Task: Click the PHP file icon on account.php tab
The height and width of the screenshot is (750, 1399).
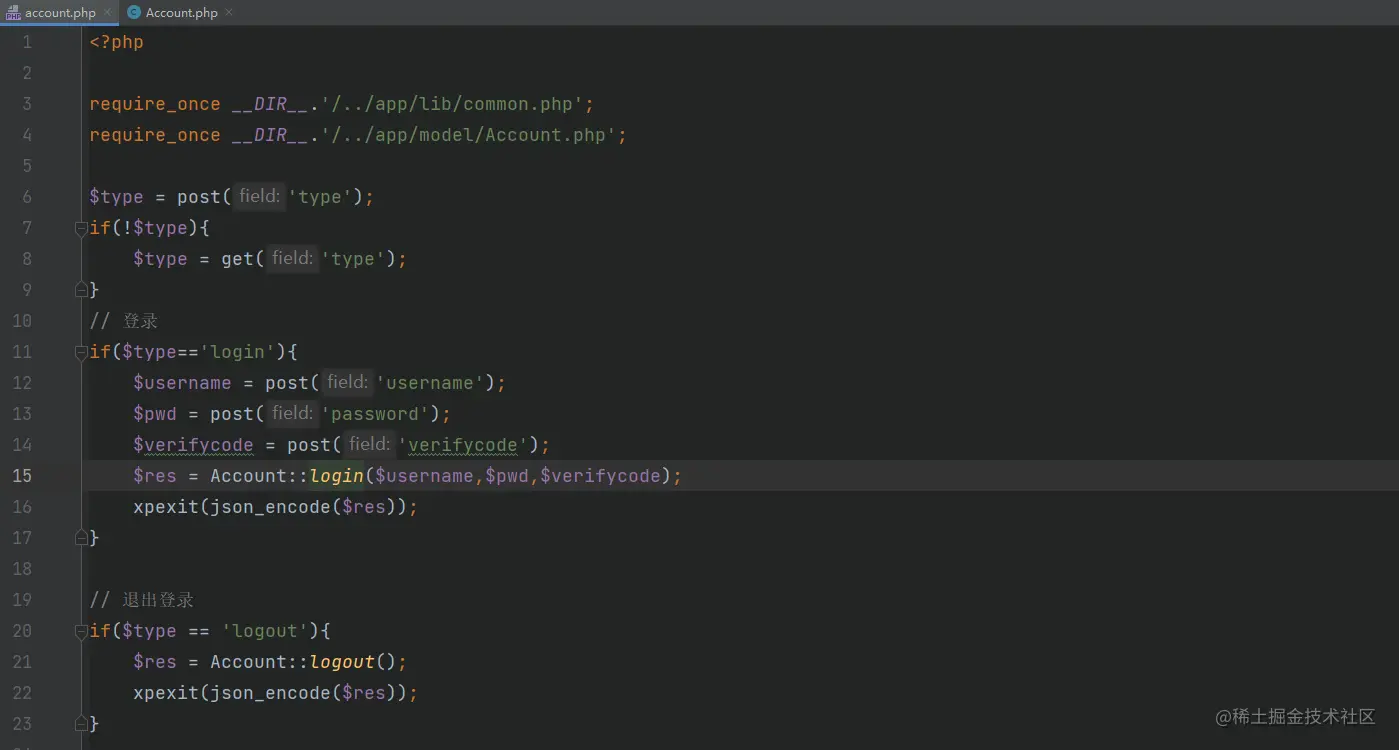Action: point(13,13)
